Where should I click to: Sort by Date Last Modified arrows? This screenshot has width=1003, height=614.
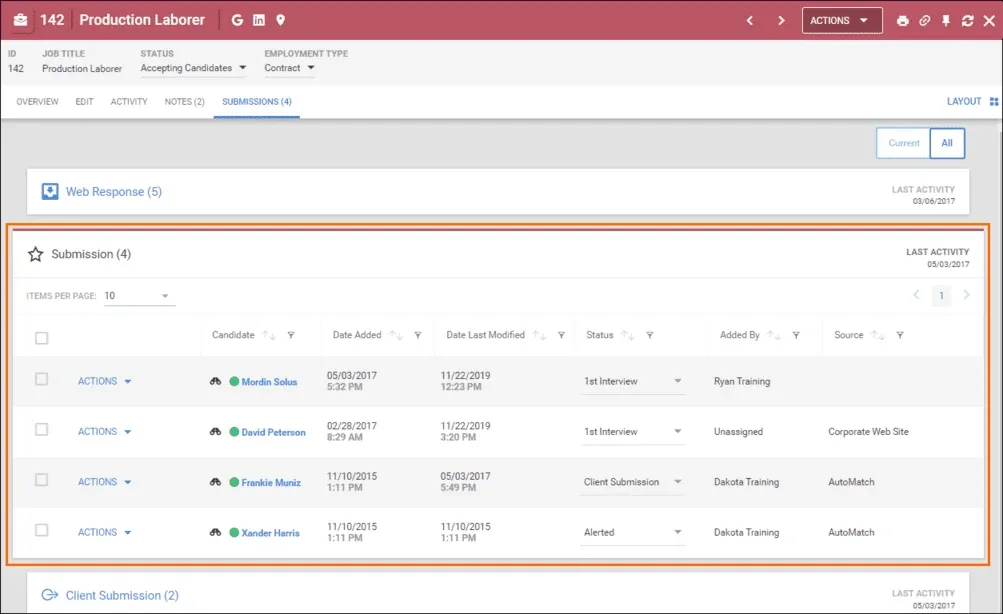(540, 335)
